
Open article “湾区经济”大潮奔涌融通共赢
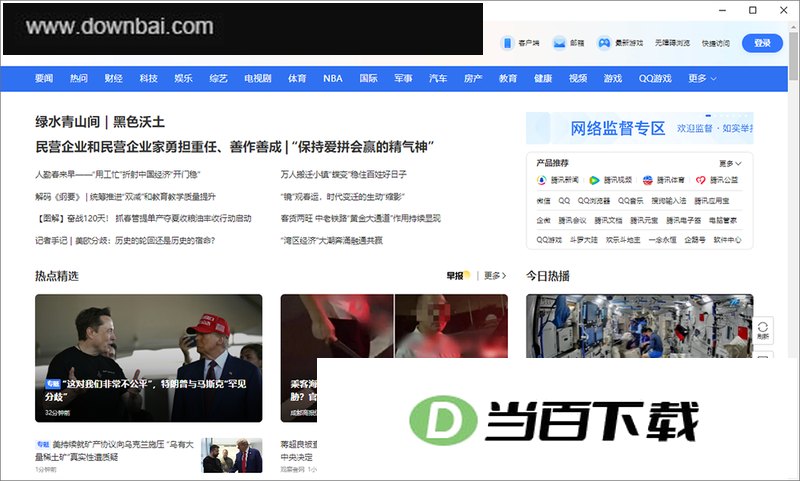click(x=332, y=240)
